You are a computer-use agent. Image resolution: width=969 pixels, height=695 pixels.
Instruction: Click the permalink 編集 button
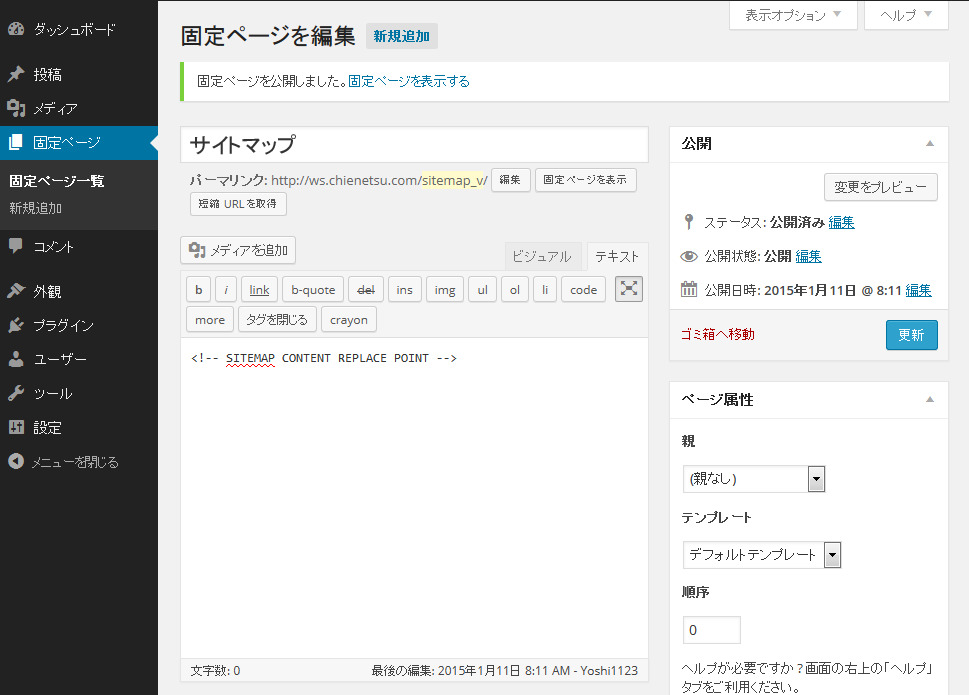pos(510,180)
